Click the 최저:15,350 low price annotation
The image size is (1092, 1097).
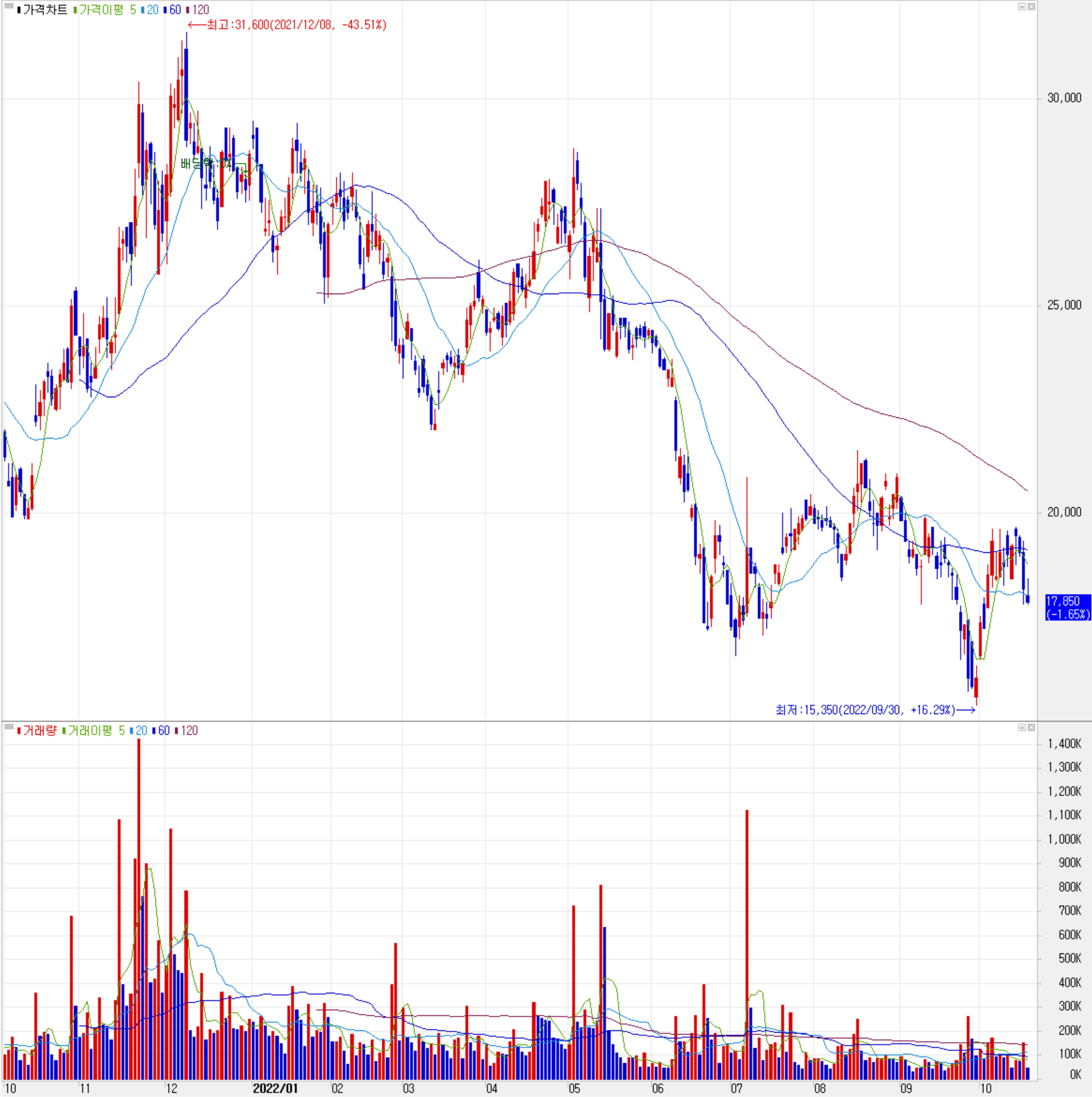click(875, 710)
